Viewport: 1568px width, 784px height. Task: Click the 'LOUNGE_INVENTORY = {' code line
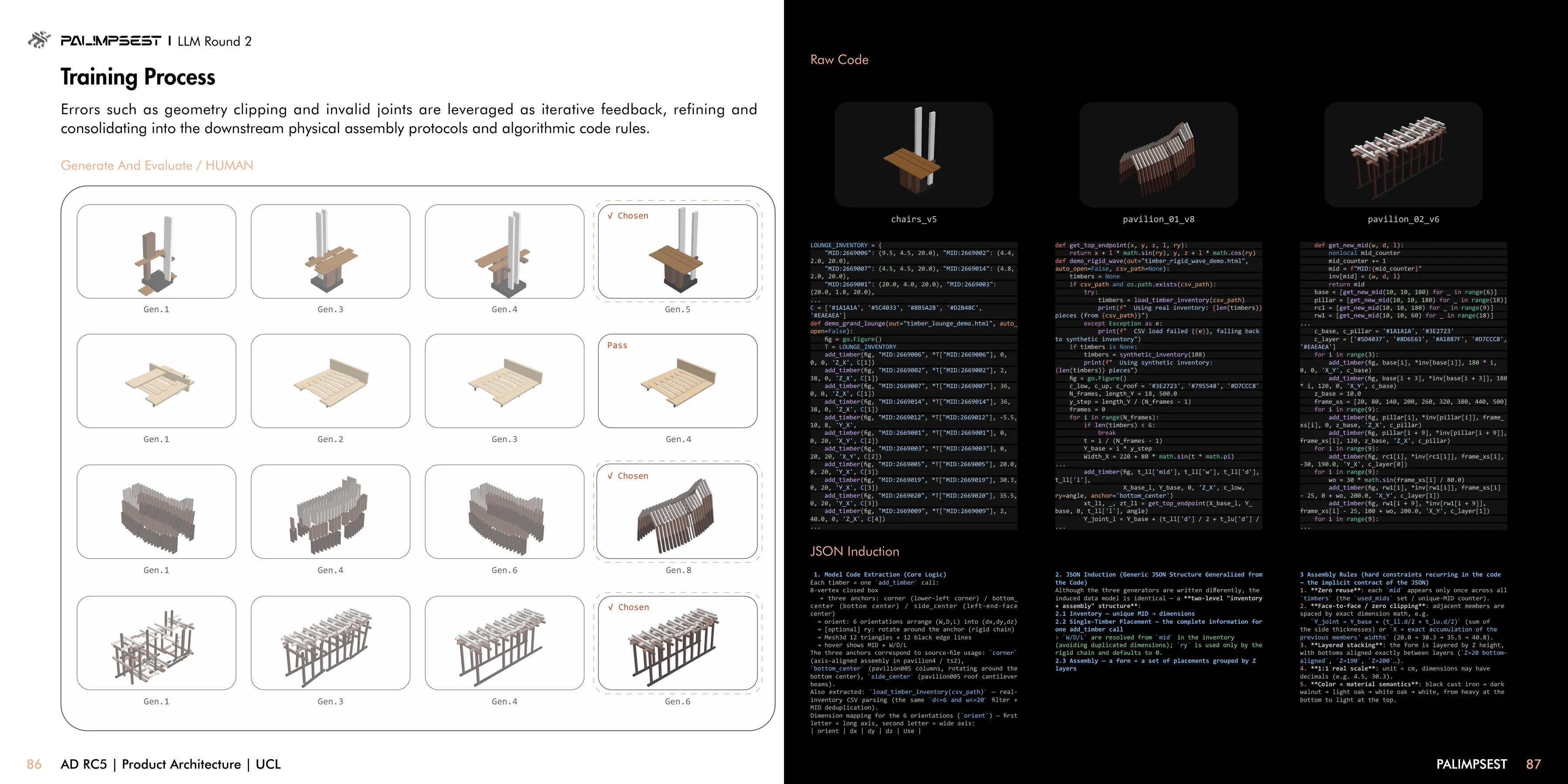tap(846, 245)
